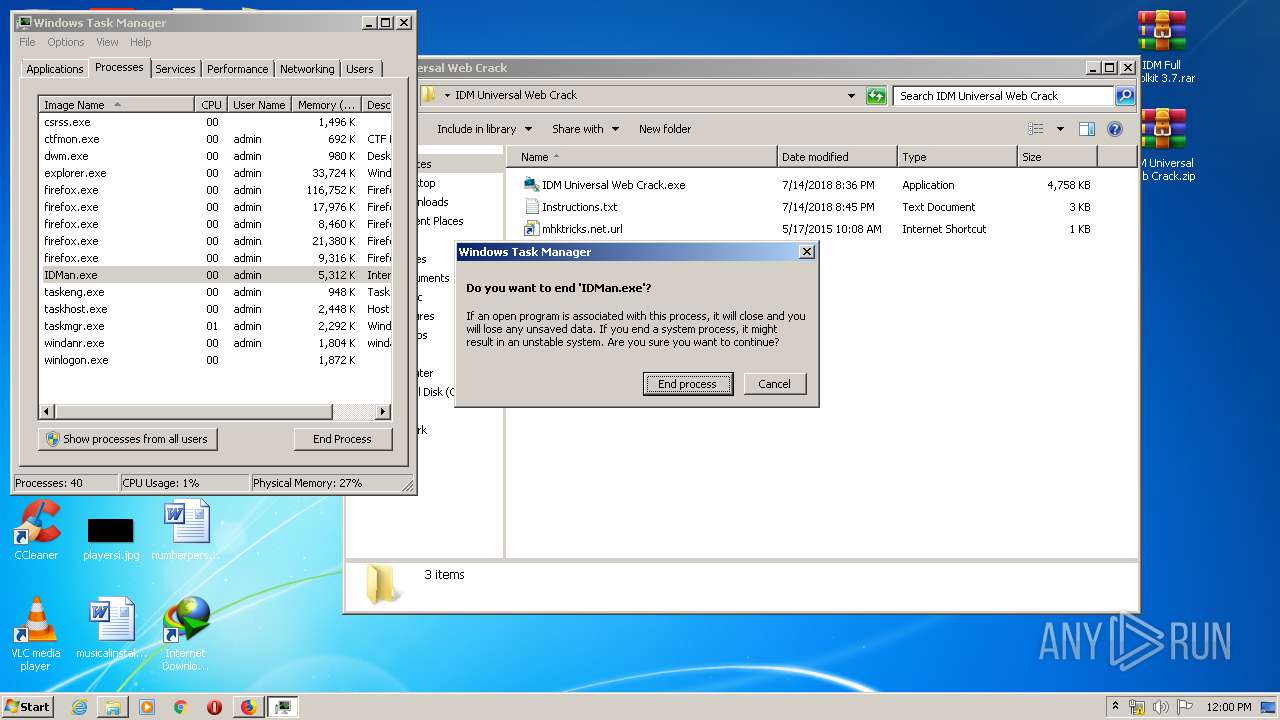Sort Explorer files by Type column

click(957, 157)
